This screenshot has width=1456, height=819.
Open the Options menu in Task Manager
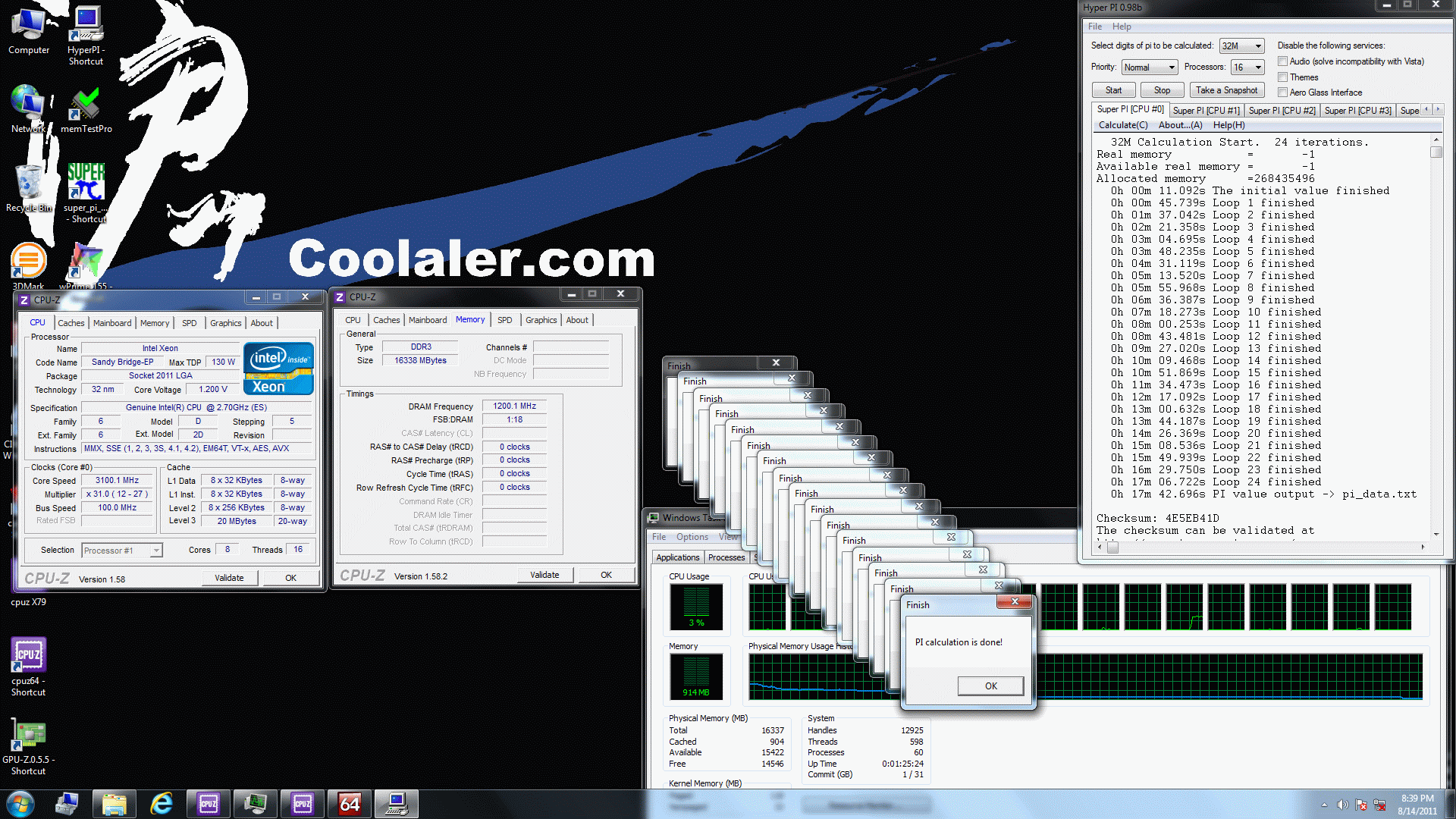coord(692,537)
